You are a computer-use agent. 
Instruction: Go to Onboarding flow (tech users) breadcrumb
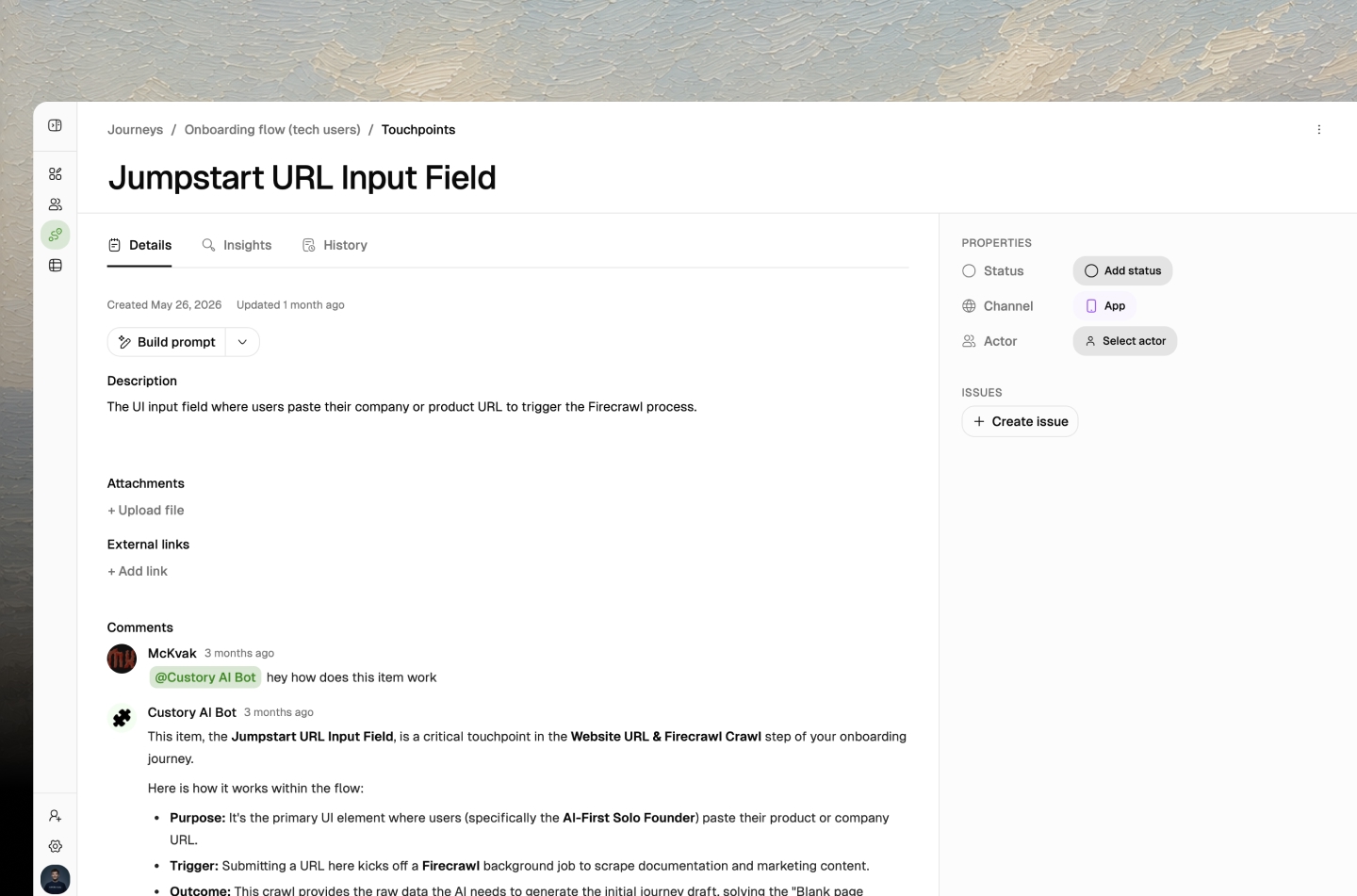(272, 130)
